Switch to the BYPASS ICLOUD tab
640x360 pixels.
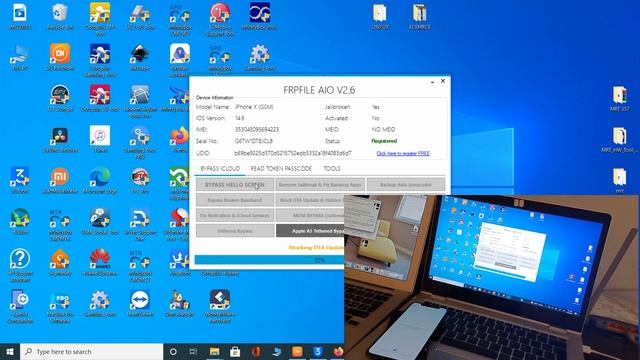(x=220, y=169)
